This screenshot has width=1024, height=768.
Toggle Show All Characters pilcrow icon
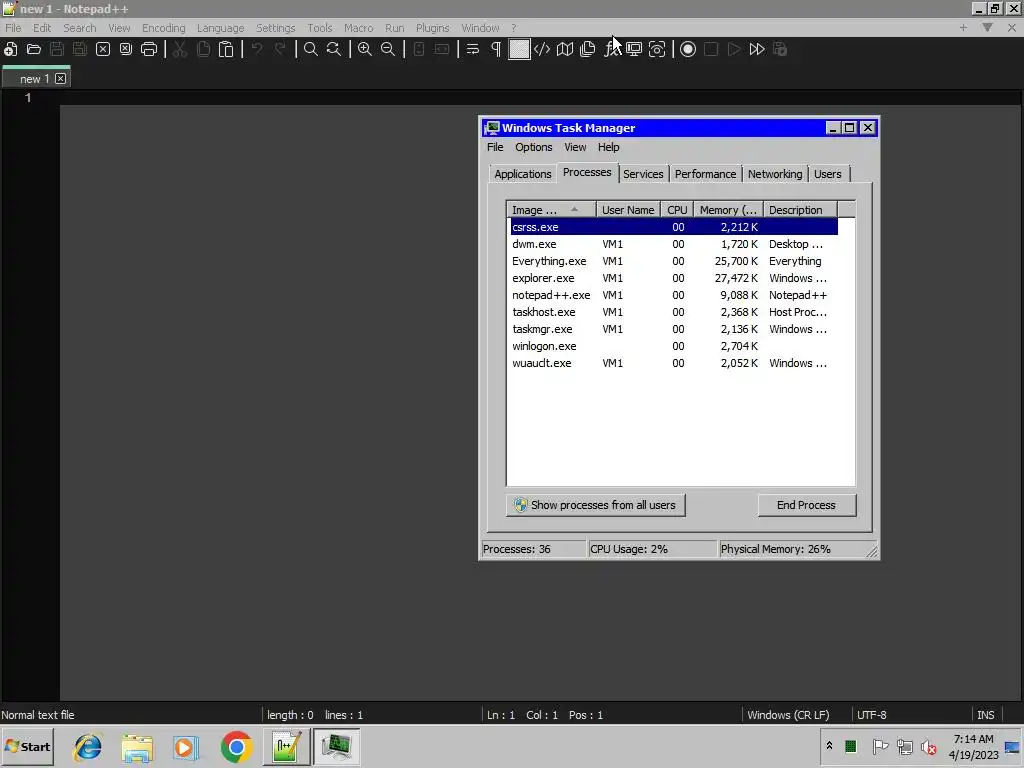click(x=496, y=49)
